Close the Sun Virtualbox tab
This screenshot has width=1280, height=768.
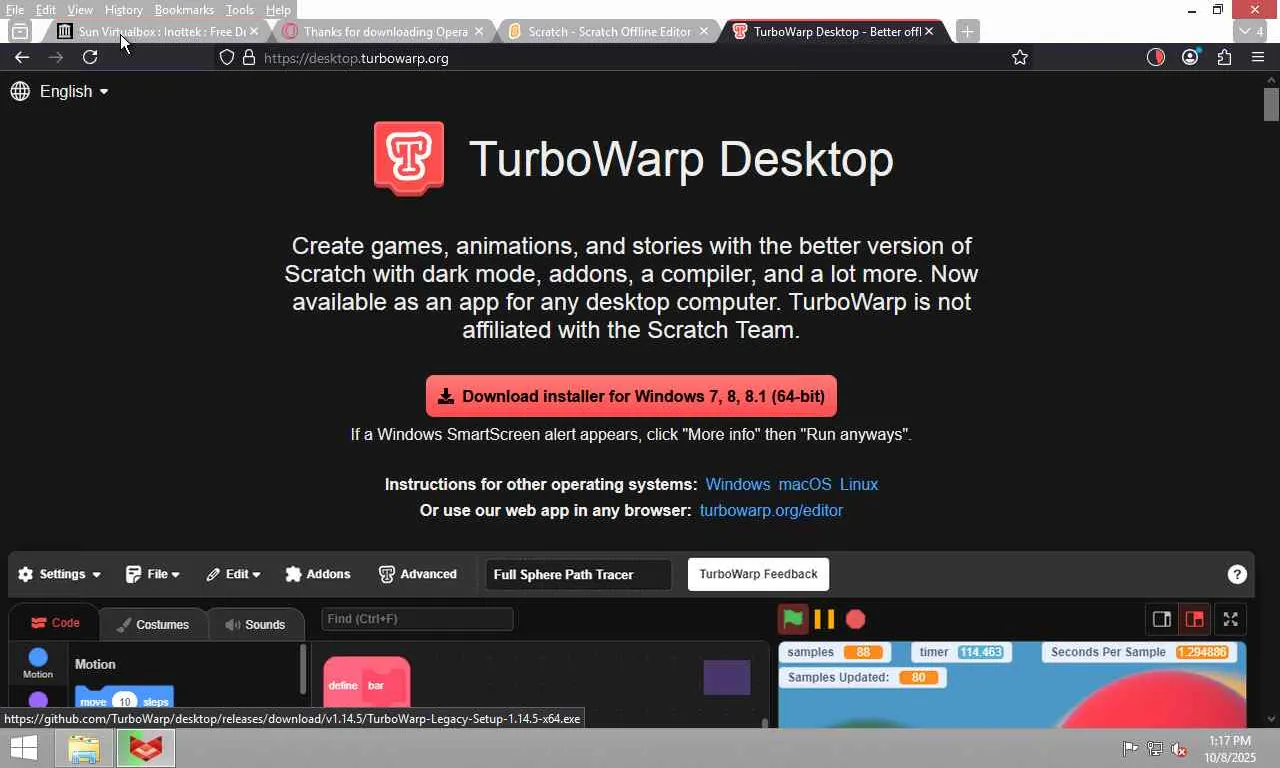[253, 31]
